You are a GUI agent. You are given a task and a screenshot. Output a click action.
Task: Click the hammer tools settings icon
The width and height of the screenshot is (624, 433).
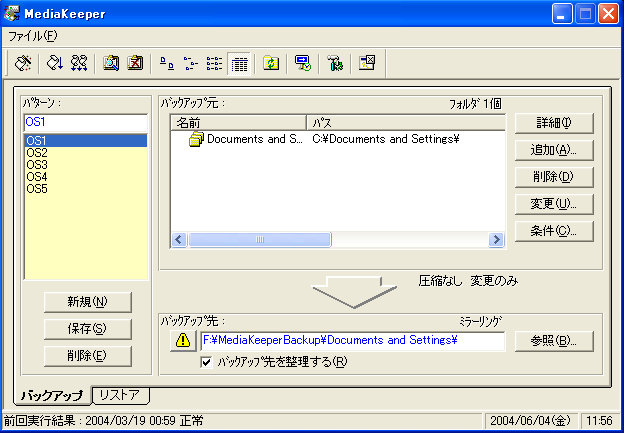click(x=334, y=63)
